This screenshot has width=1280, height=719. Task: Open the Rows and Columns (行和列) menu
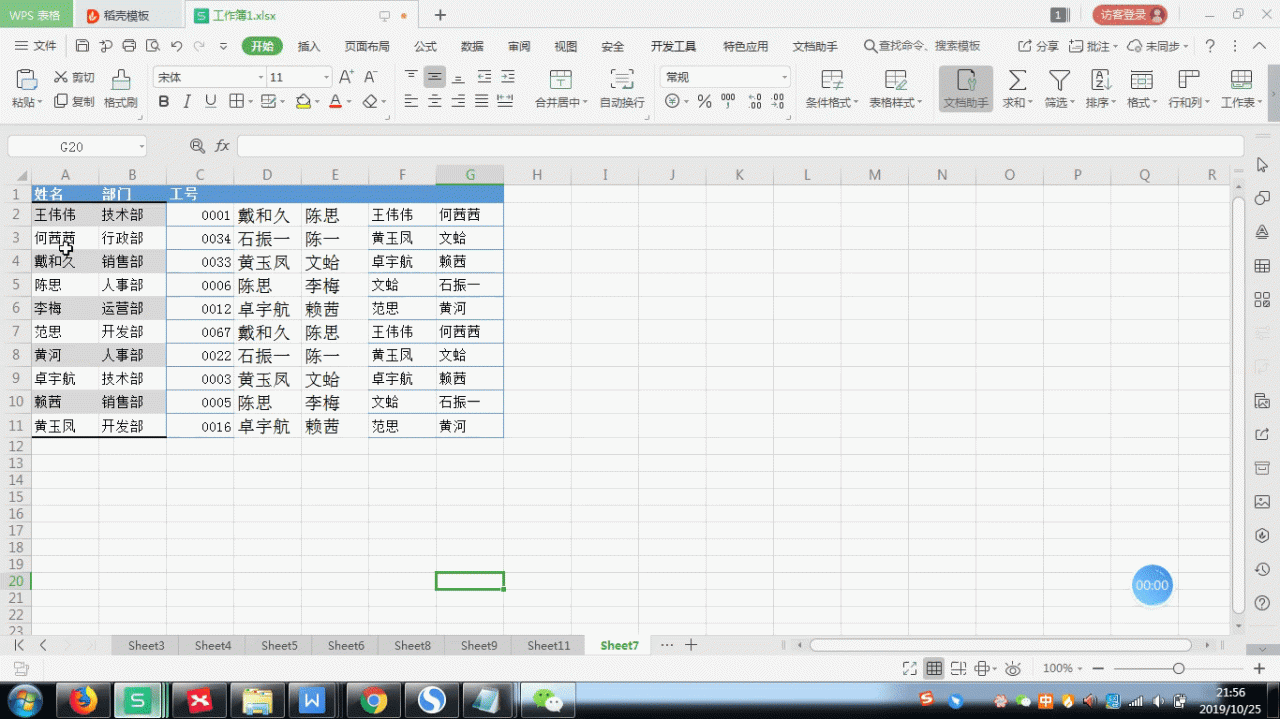click(1188, 89)
